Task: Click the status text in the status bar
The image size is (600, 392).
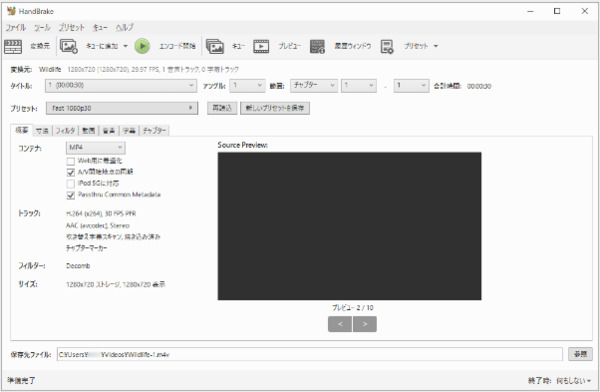Action: tap(21, 381)
